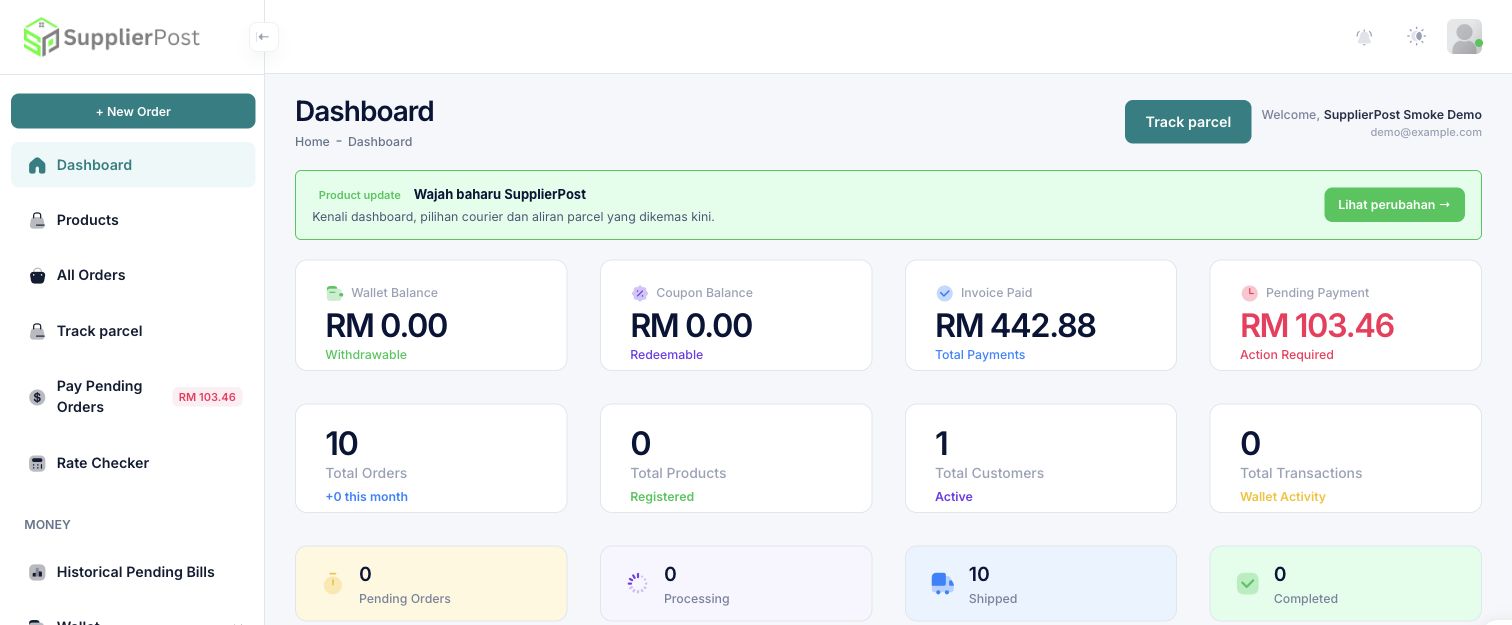Collapse sidebar with the arrow toggle
This screenshot has width=1512, height=625.
(263, 37)
